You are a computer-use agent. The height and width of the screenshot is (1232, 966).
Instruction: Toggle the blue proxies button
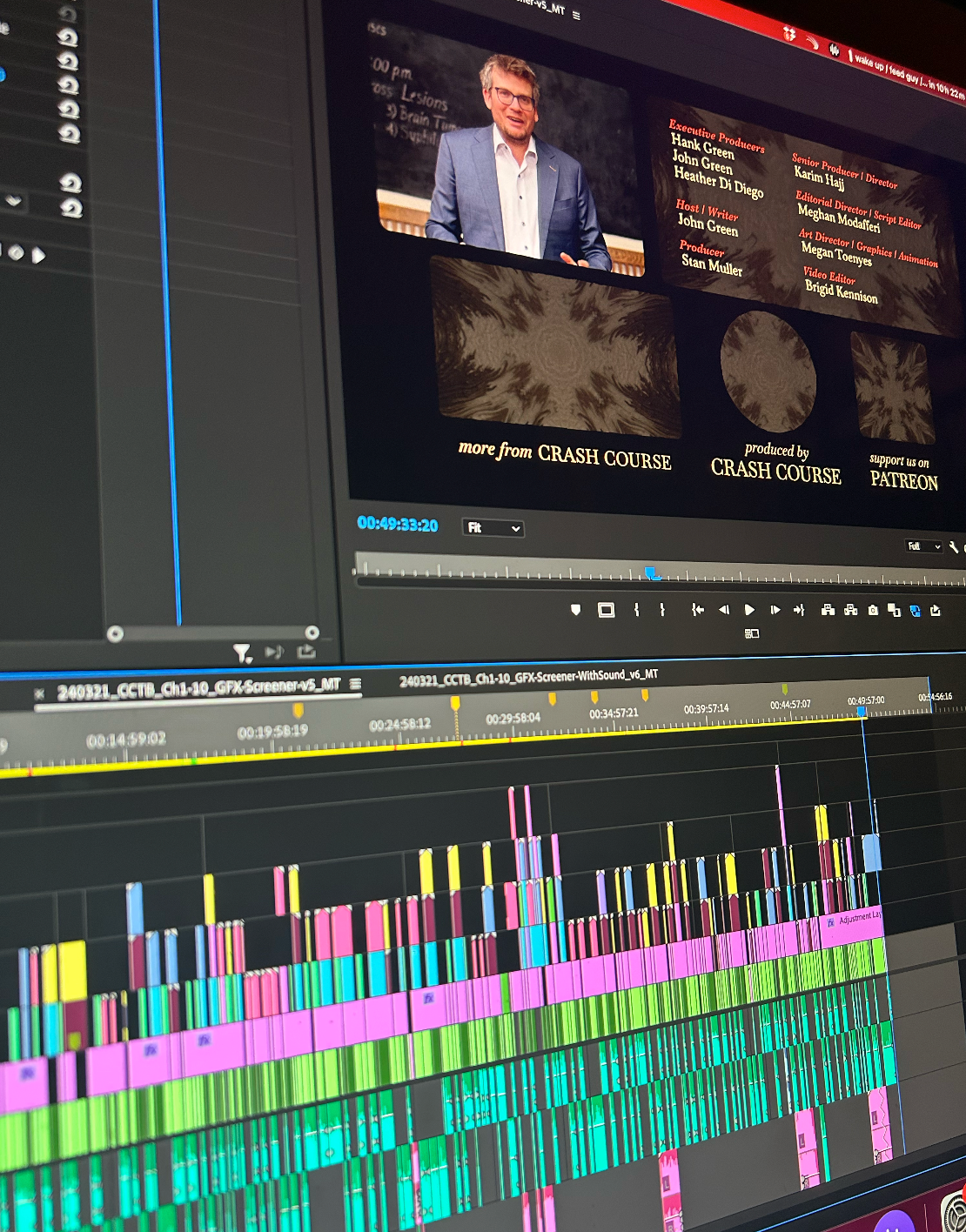[x=916, y=611]
